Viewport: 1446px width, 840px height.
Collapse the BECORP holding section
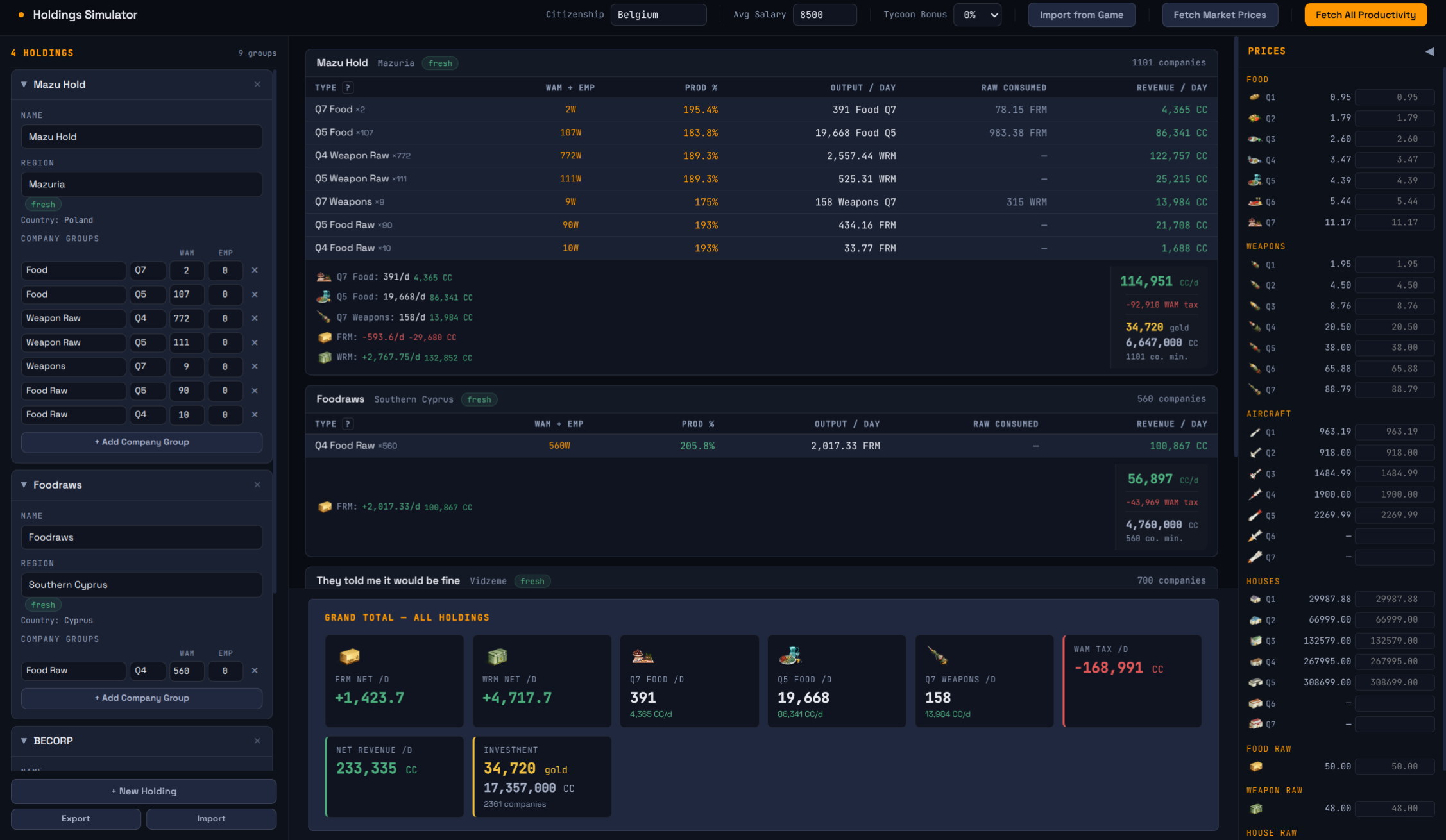coord(24,741)
